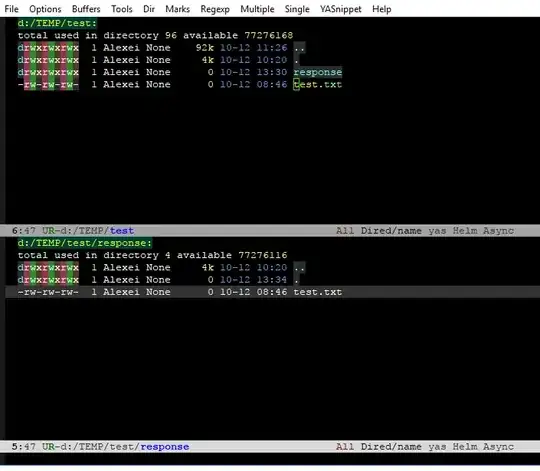Click current directory '.' in top pane

coord(296,60)
